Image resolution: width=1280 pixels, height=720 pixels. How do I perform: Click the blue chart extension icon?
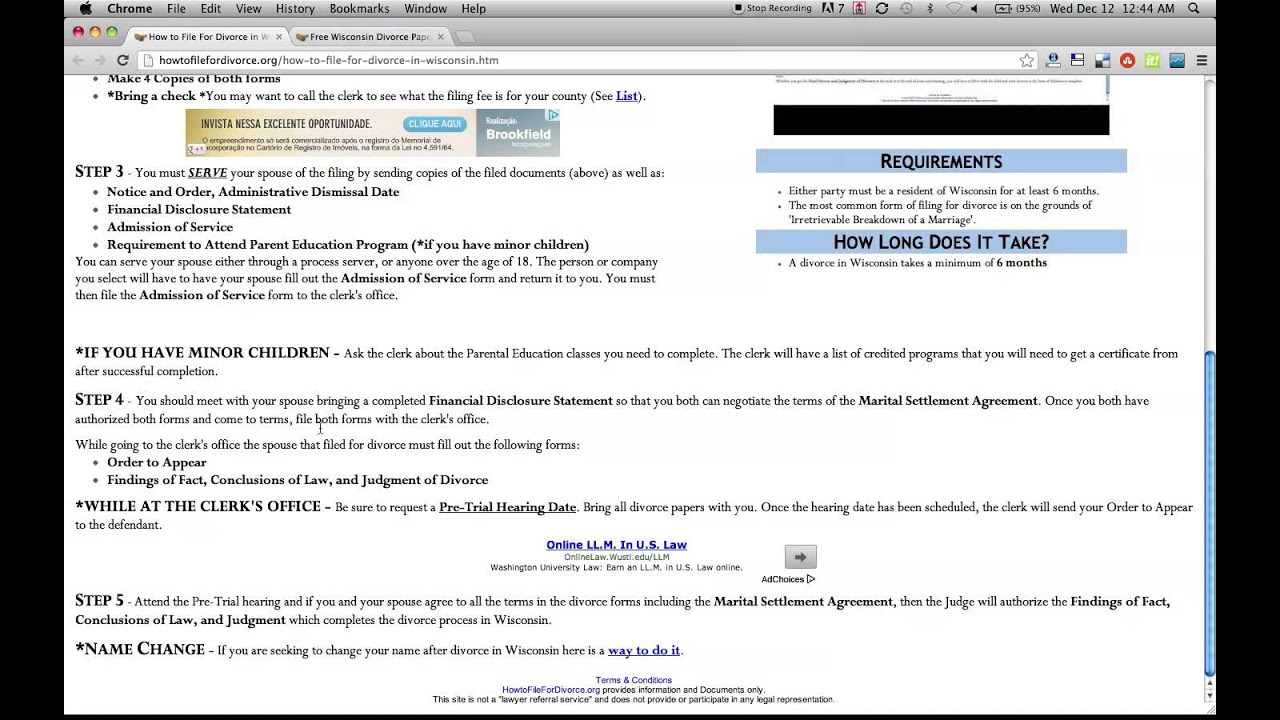tap(1177, 60)
